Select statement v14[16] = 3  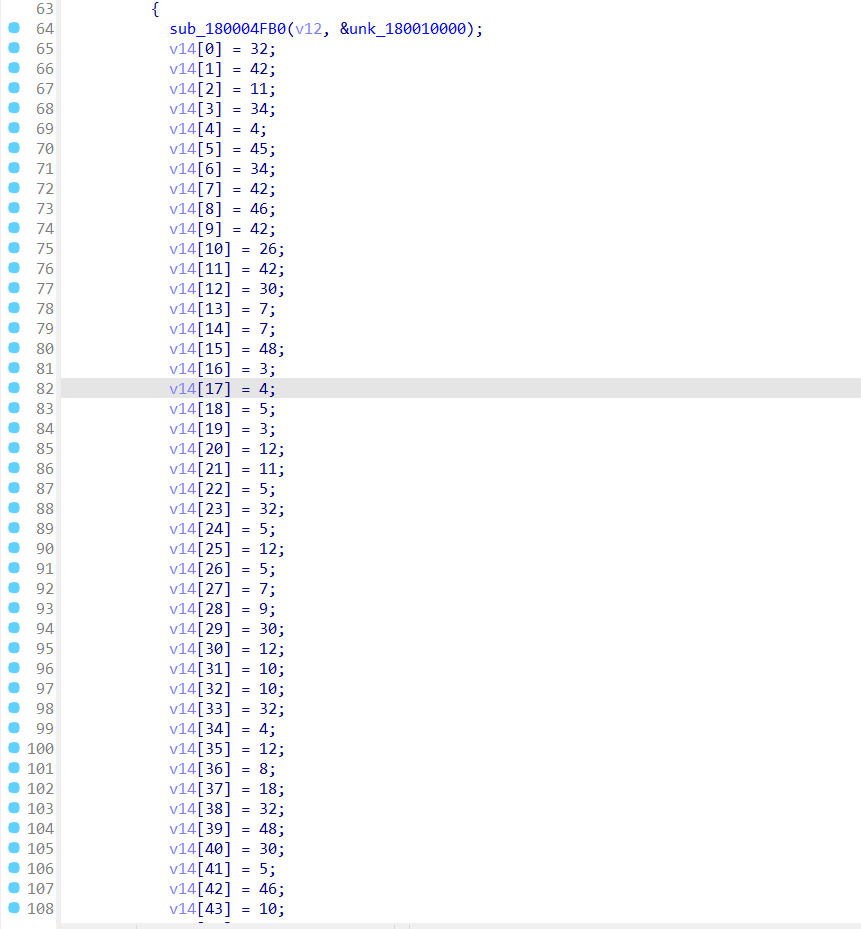click(222, 369)
